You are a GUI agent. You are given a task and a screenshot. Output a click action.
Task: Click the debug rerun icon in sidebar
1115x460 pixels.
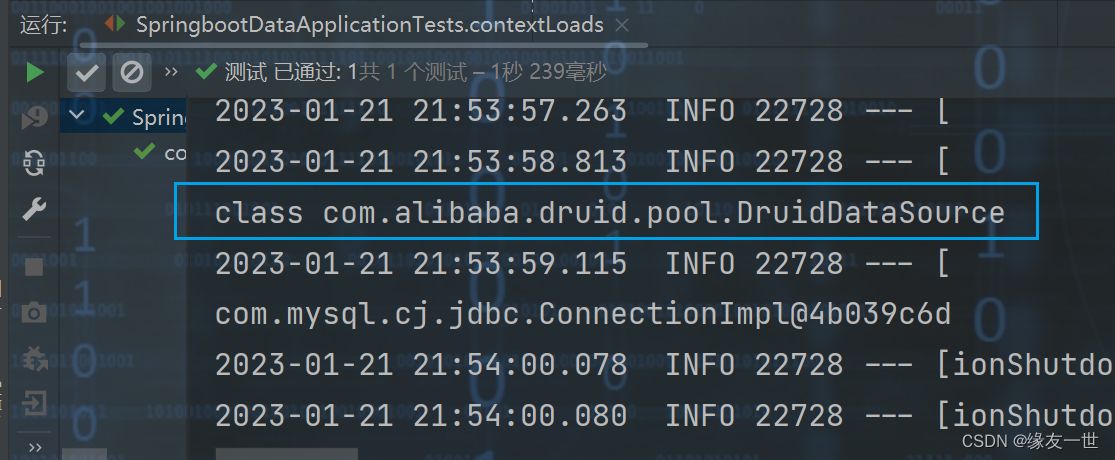[35, 117]
